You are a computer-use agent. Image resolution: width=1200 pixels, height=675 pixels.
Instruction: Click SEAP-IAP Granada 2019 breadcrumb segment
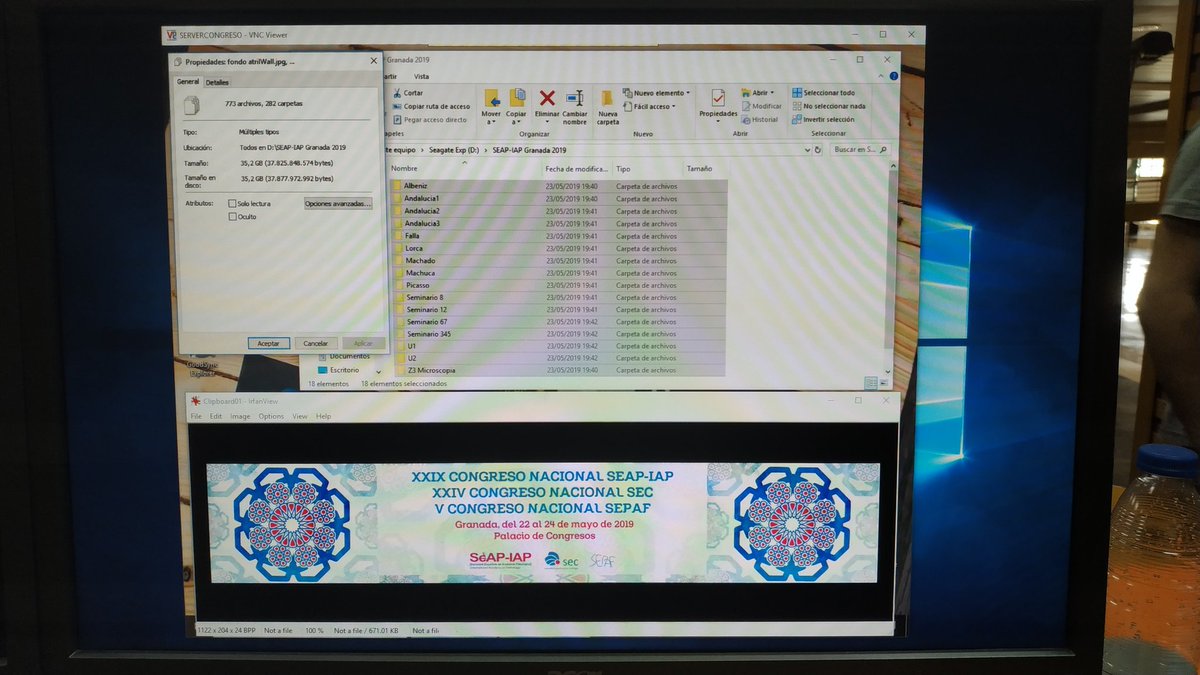tap(529, 149)
